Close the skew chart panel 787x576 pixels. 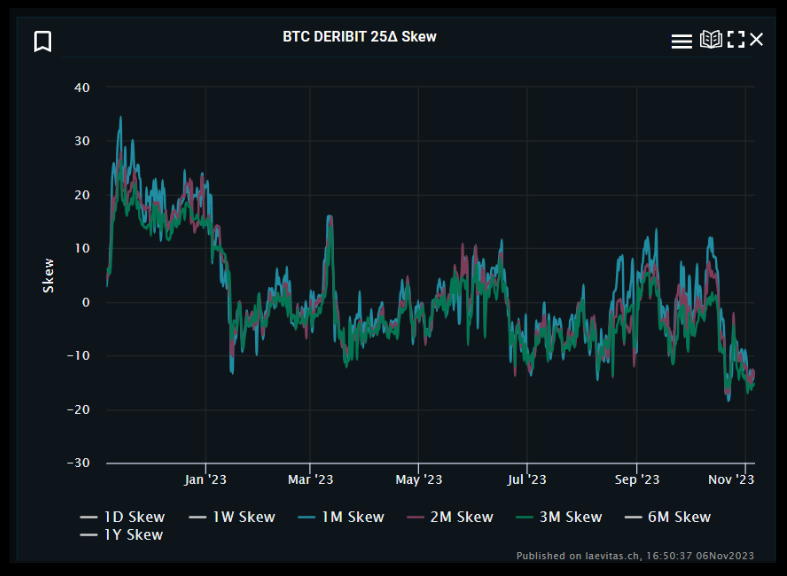click(756, 39)
